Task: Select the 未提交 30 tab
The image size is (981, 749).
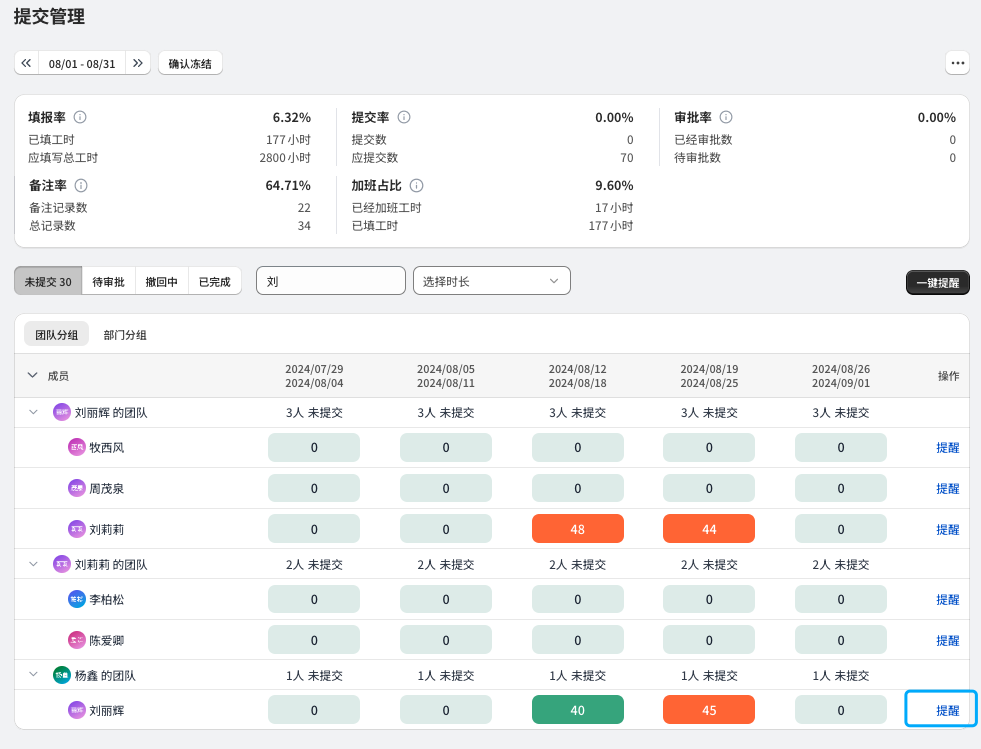Action: click(48, 282)
